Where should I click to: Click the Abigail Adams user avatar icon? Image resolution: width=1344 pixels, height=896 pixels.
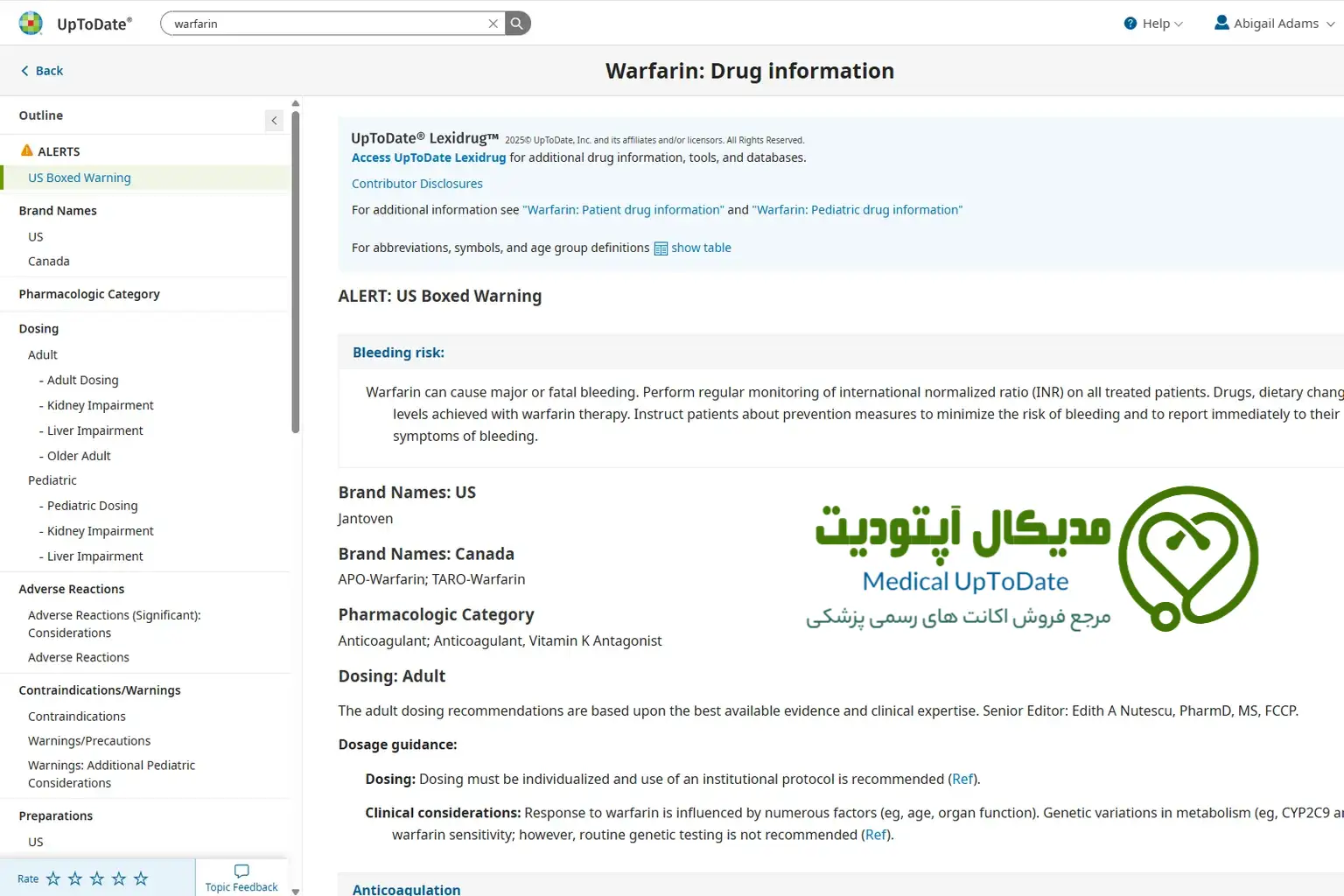point(1221,23)
